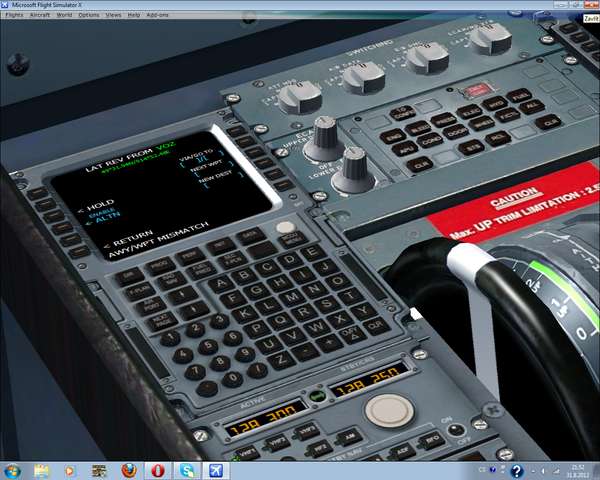Select HF2 on the radio panel
The image size is (600, 480).
click(x=319, y=448)
